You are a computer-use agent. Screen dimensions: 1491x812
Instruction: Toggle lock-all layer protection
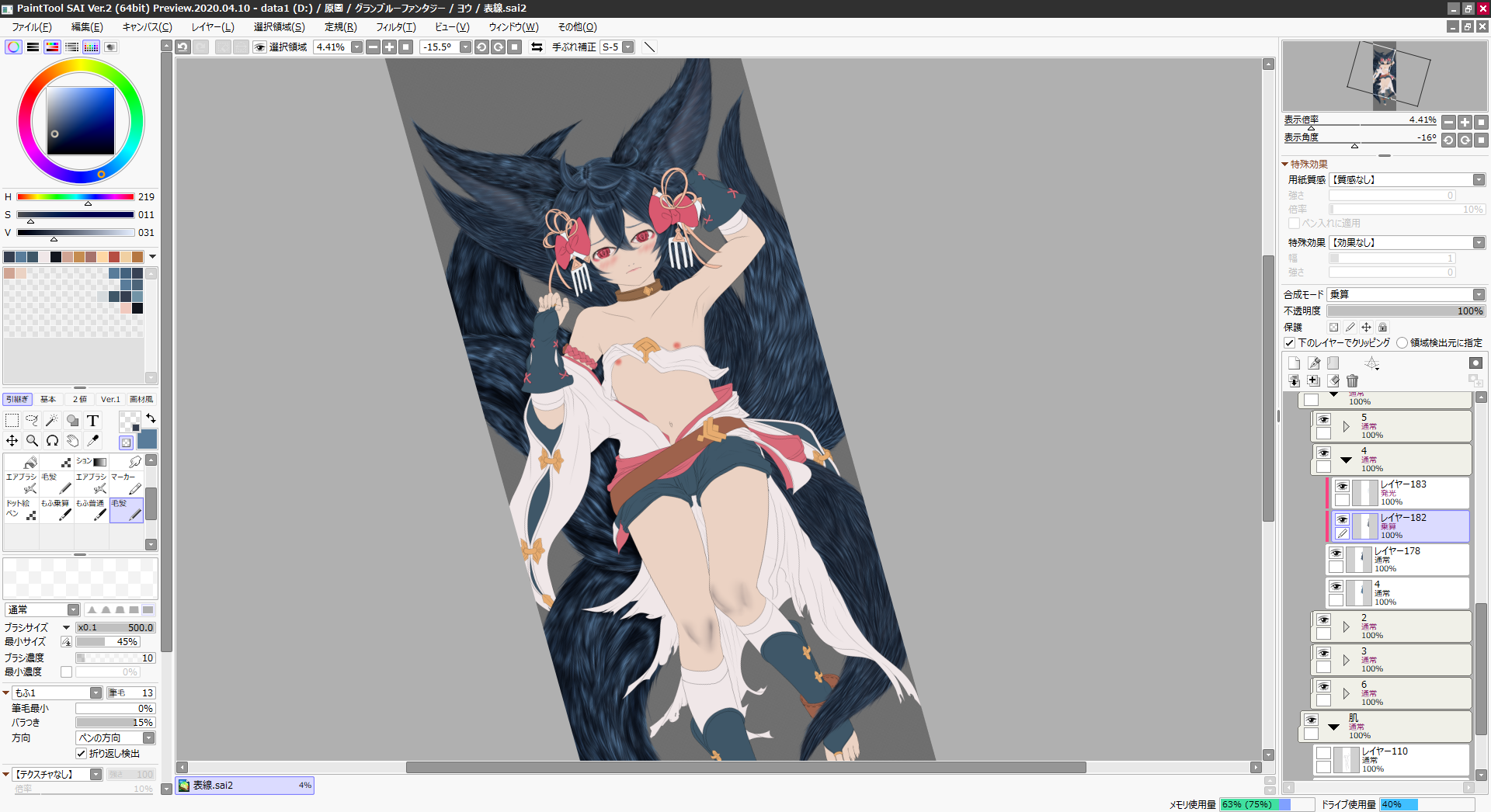click(x=1382, y=327)
